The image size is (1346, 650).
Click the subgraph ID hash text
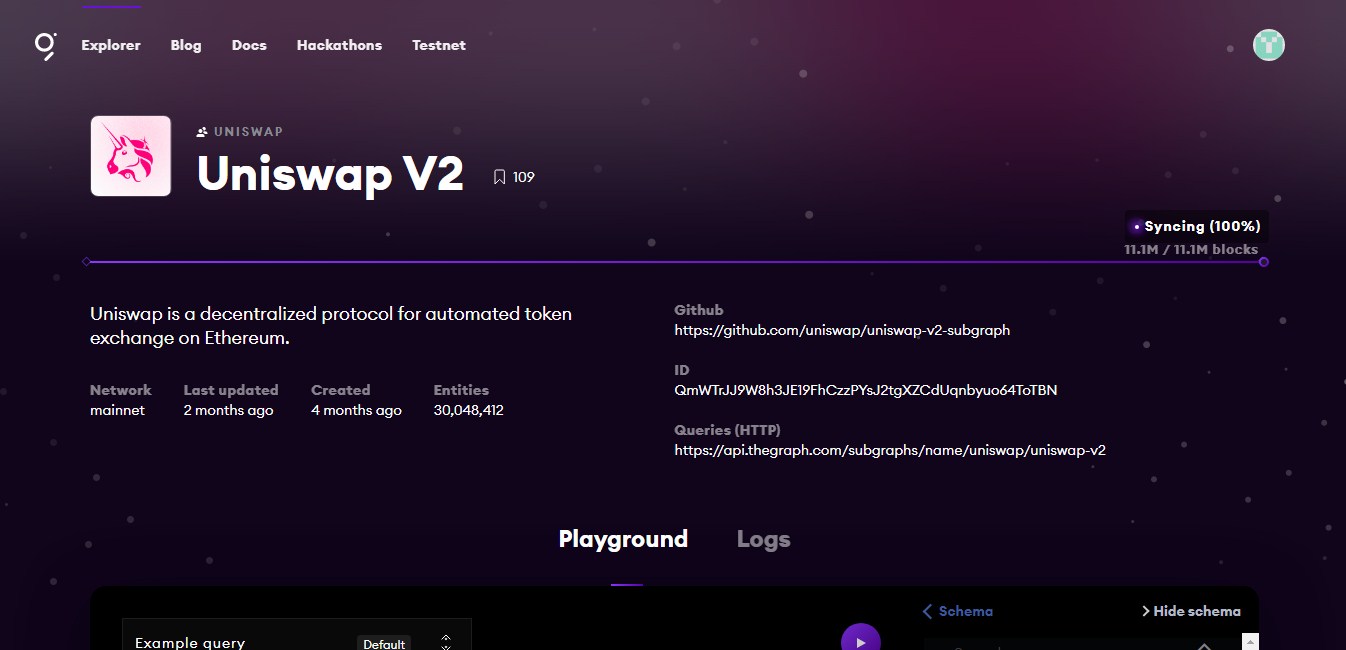866,390
